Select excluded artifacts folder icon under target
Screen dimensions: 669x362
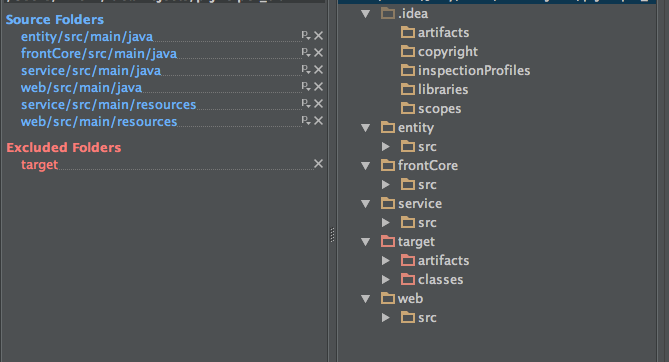(x=408, y=260)
